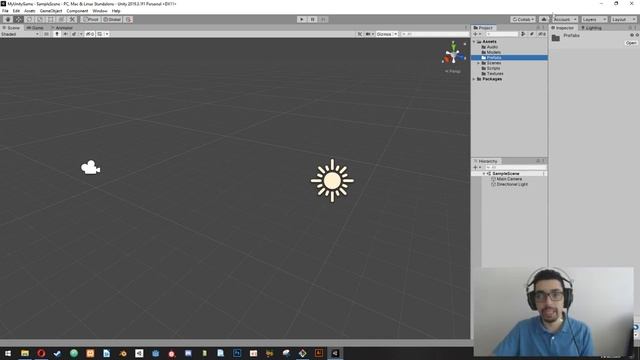
Task: Toggle scene effects icon
Action: click(x=74, y=34)
